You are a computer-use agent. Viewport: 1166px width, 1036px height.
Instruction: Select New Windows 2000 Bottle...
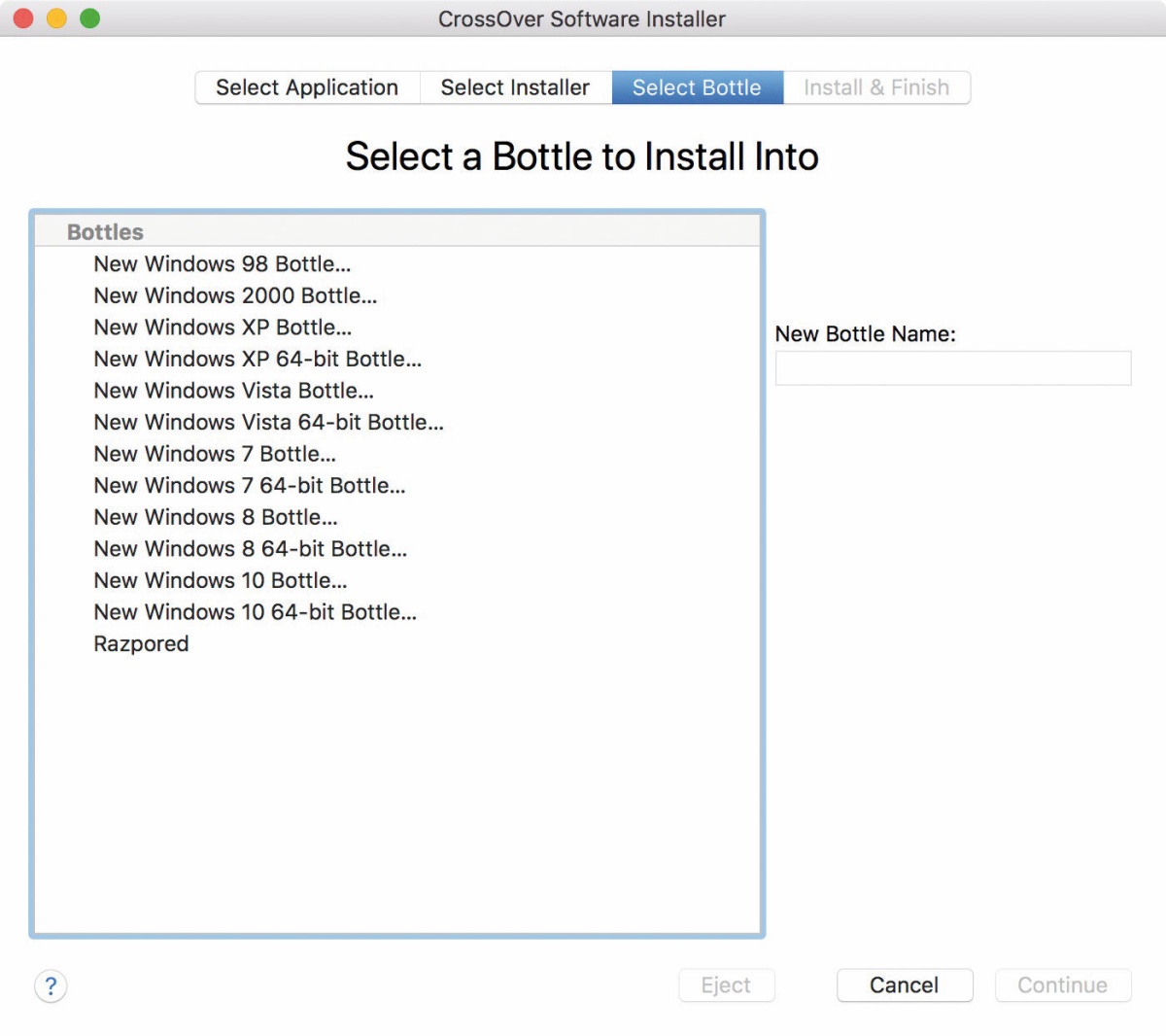397,295
